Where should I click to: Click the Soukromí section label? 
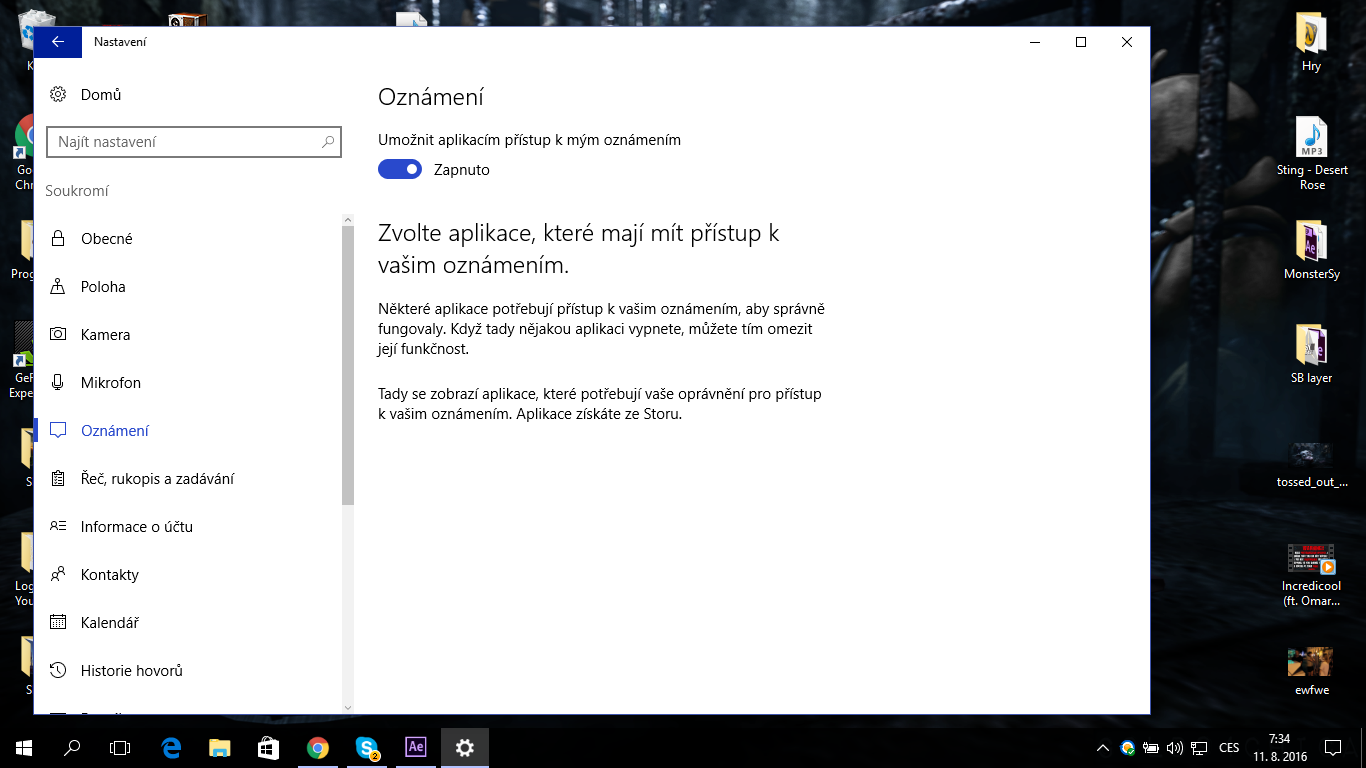click(x=77, y=191)
